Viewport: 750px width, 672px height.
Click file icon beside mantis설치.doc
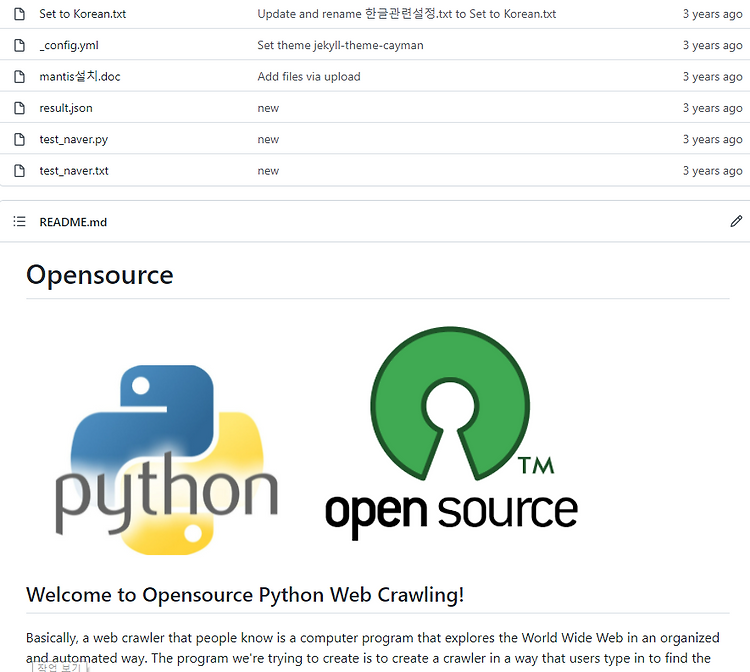(20, 77)
